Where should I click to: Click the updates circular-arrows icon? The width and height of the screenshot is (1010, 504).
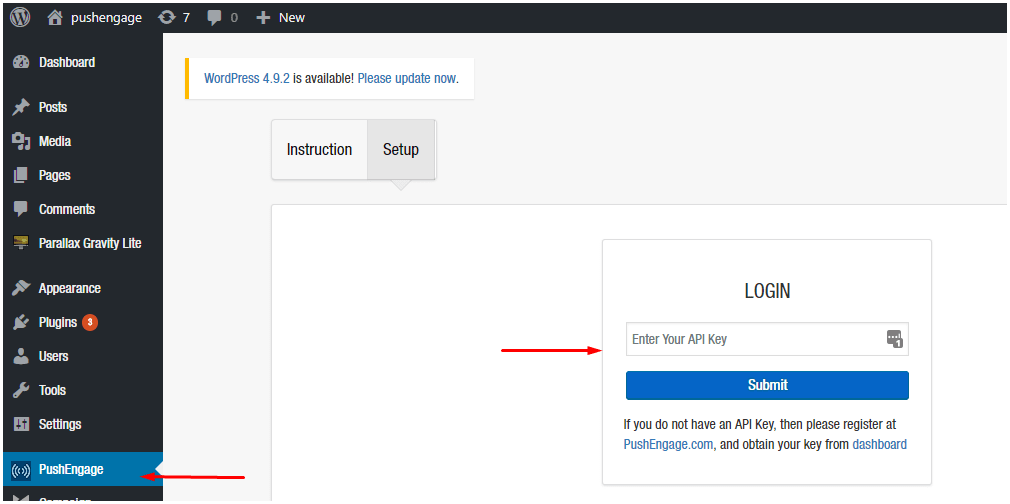pos(167,17)
